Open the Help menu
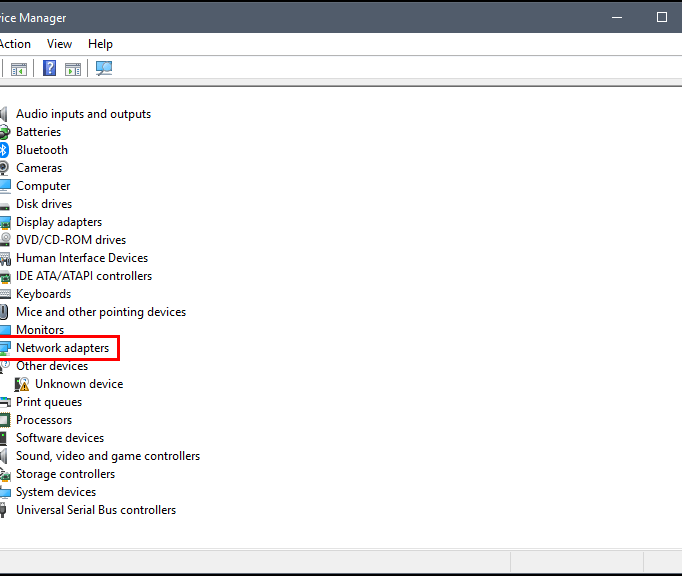This screenshot has height=576, width=682. click(100, 44)
